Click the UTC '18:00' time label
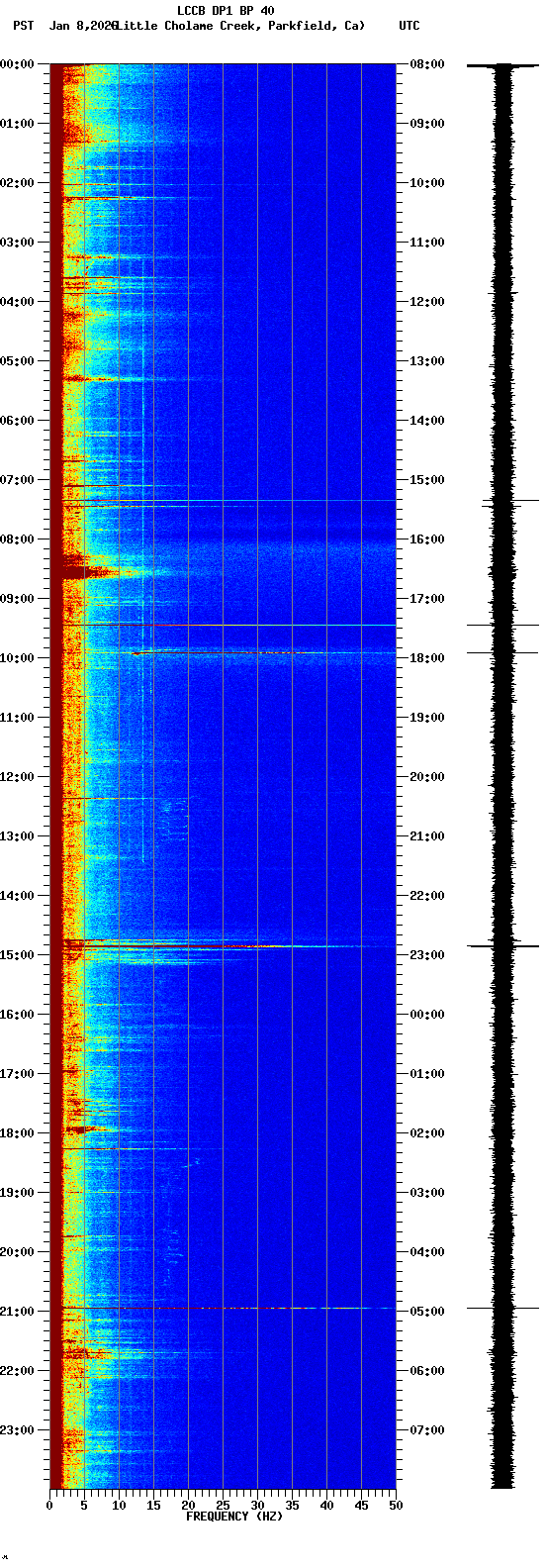 coord(427,658)
